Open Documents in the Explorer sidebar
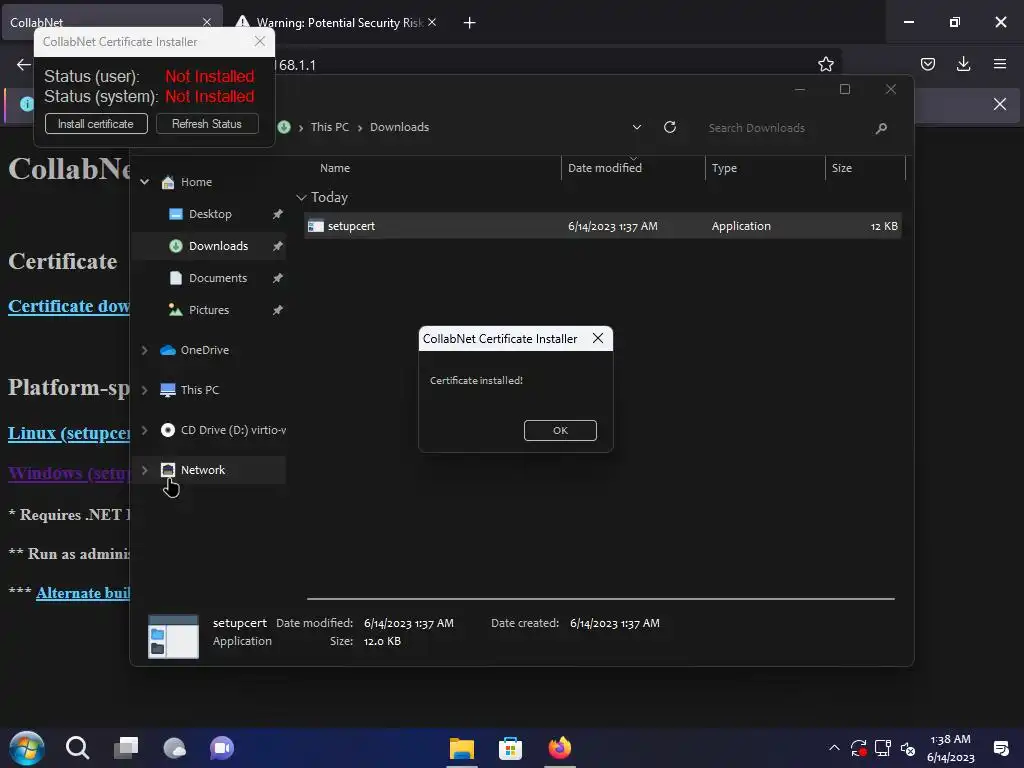 pyautogui.click(x=217, y=278)
